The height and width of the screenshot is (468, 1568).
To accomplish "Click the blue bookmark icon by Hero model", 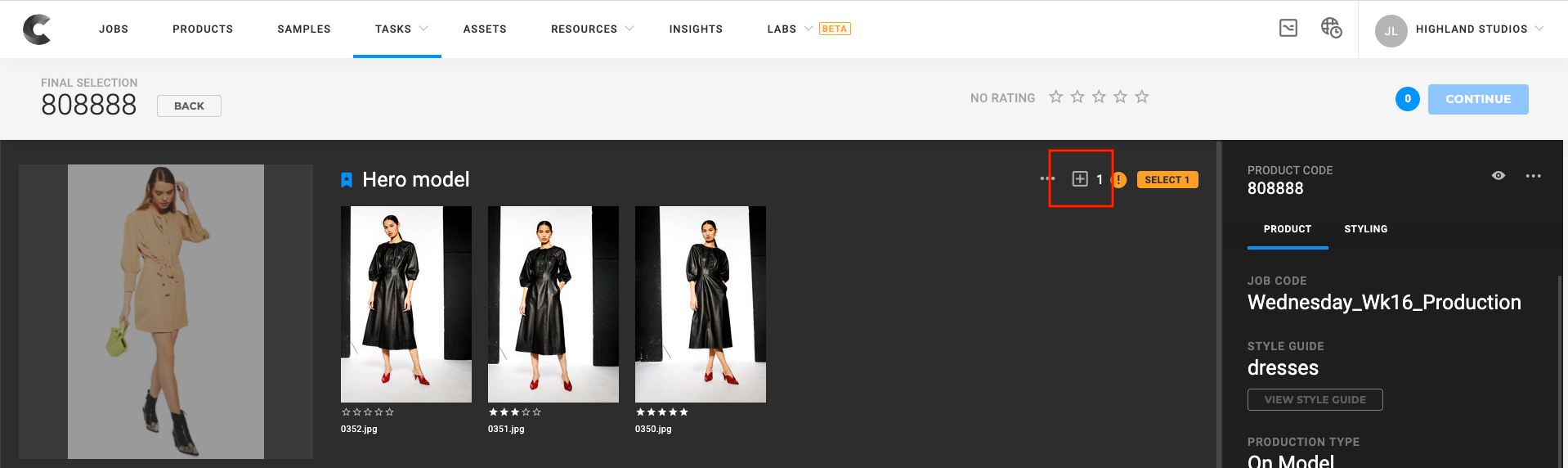I will coord(347,180).
